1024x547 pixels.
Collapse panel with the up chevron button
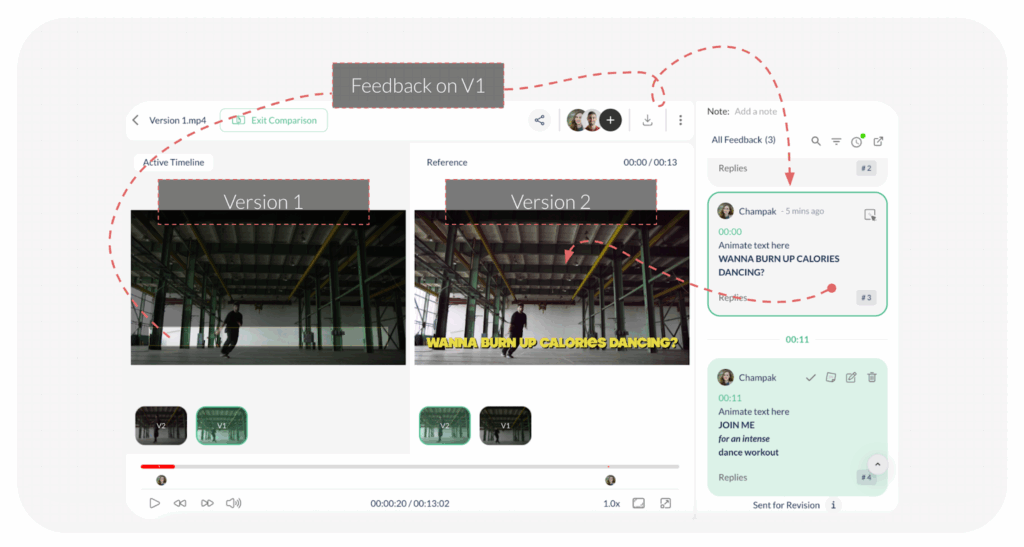click(878, 465)
